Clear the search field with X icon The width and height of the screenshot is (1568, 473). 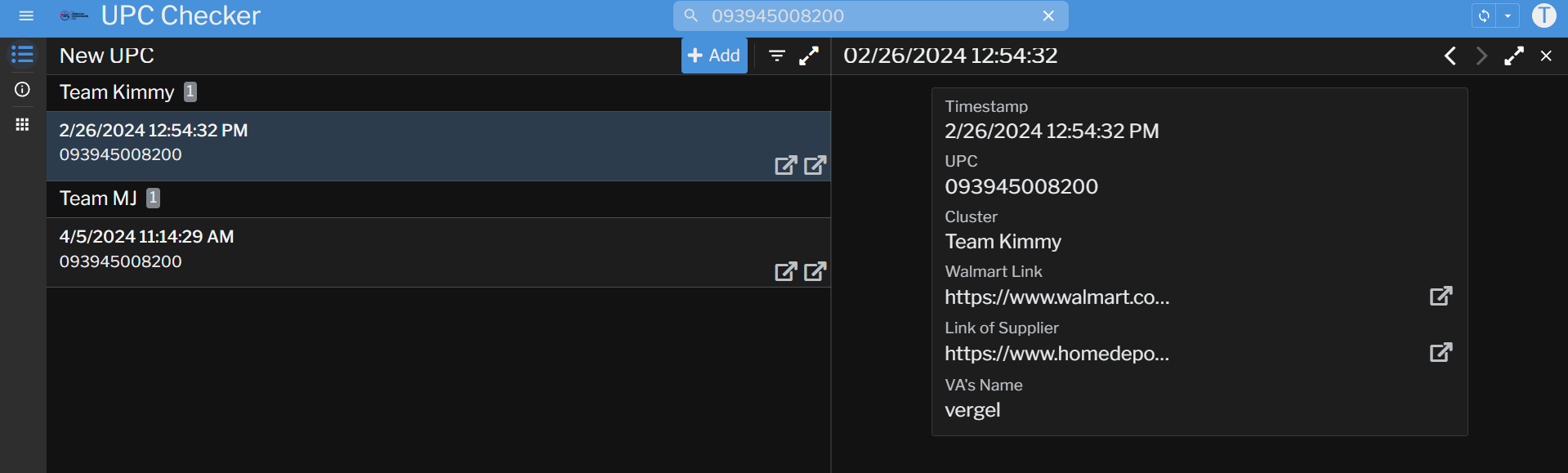coord(1048,16)
